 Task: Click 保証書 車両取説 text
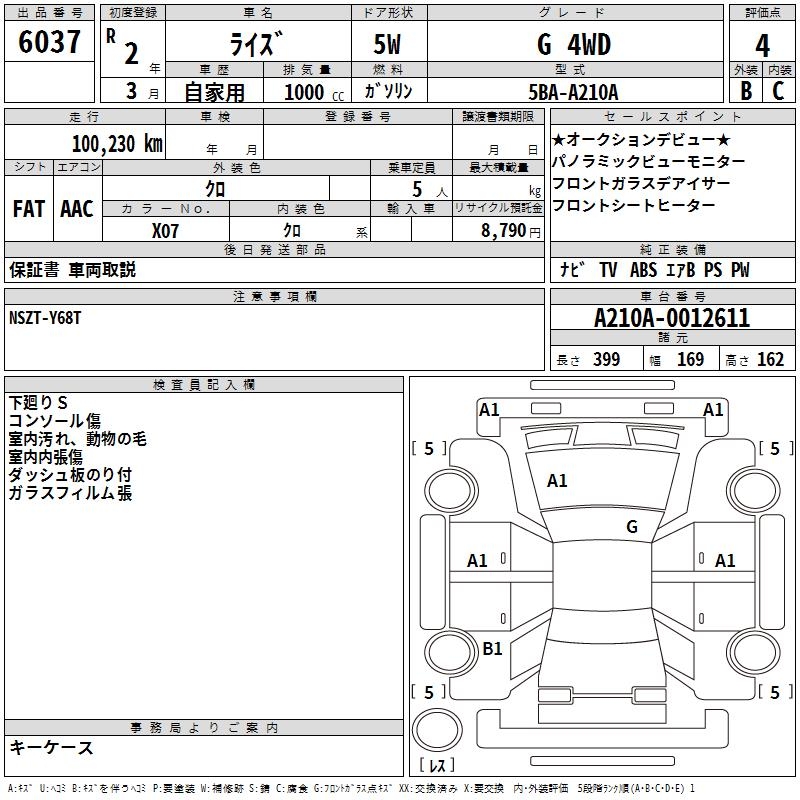pyautogui.click(x=72, y=269)
